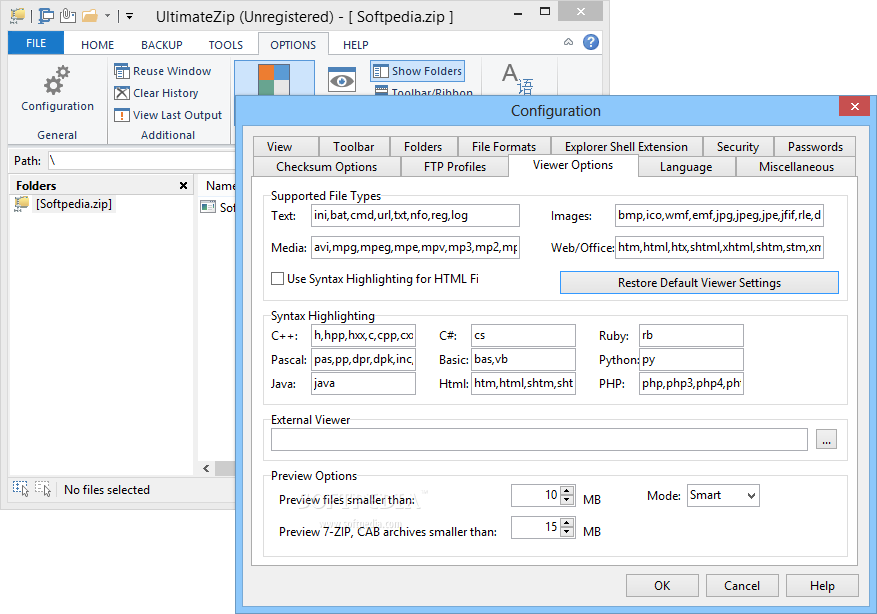Click the open folder quick-access icon
Image resolution: width=877 pixels, height=614 pixels.
pos(89,16)
